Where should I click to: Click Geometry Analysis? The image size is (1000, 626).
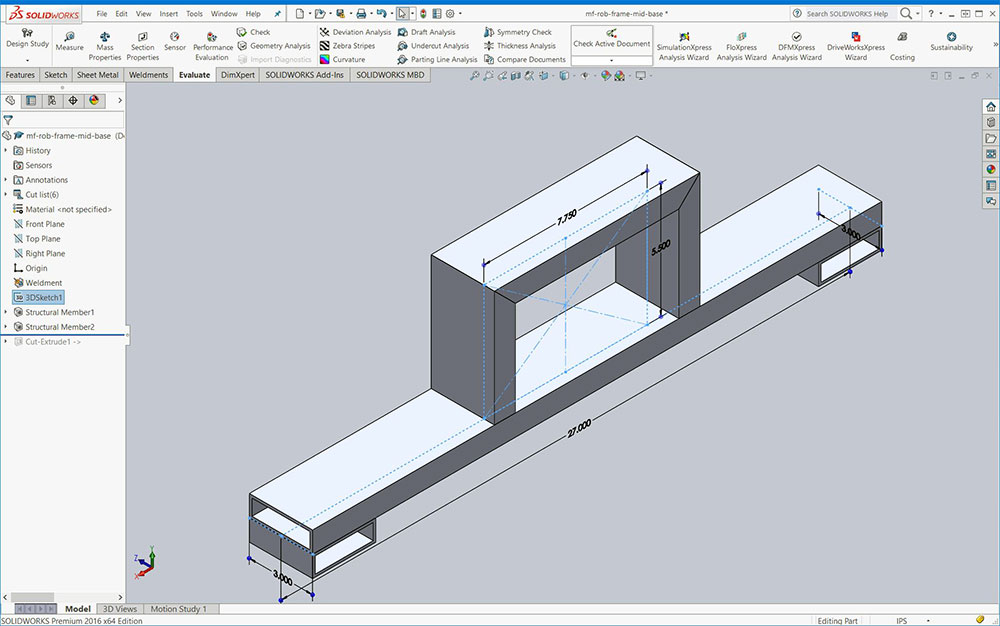273,46
